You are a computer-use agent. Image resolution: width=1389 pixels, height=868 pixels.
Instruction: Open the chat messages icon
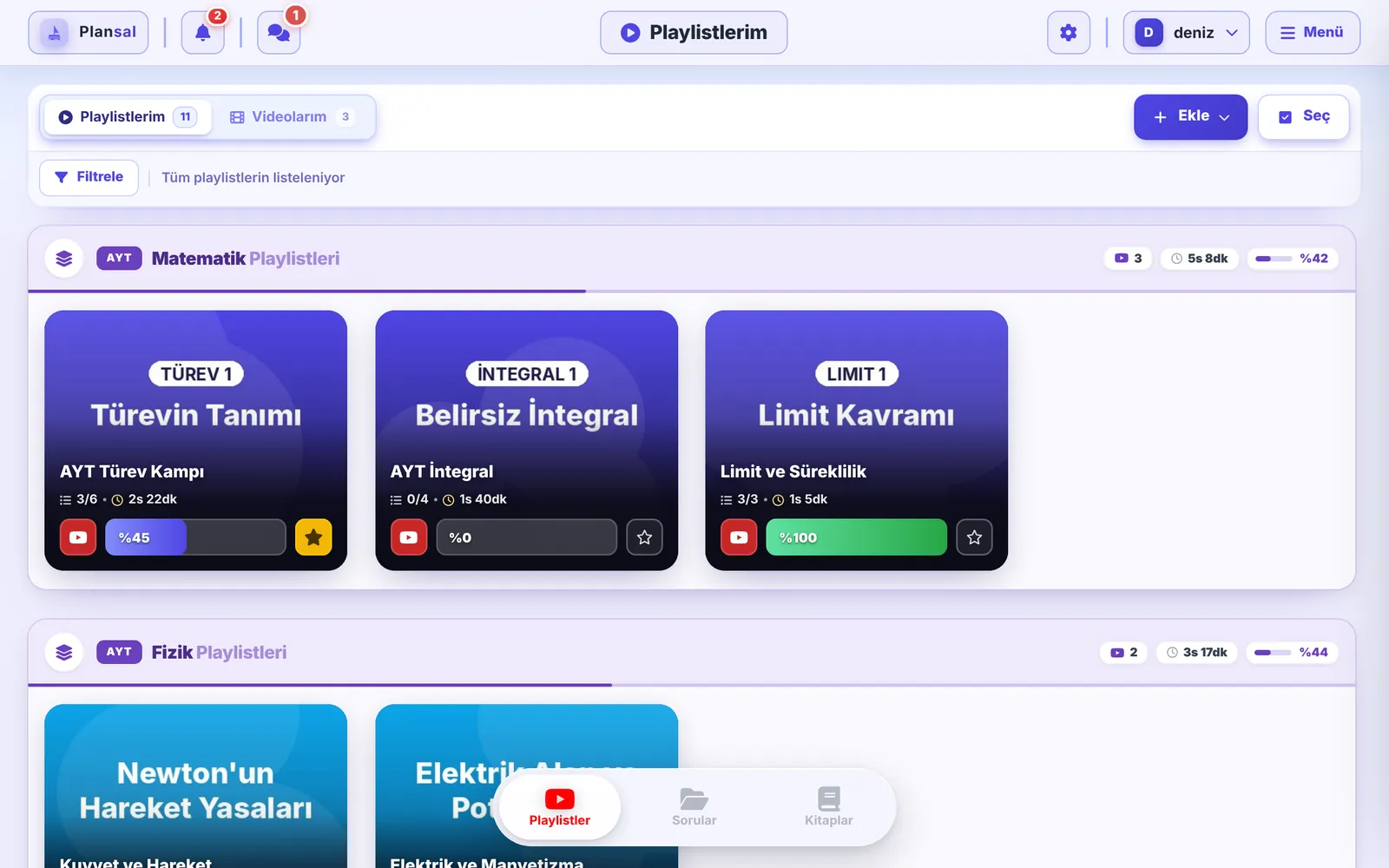click(x=279, y=33)
